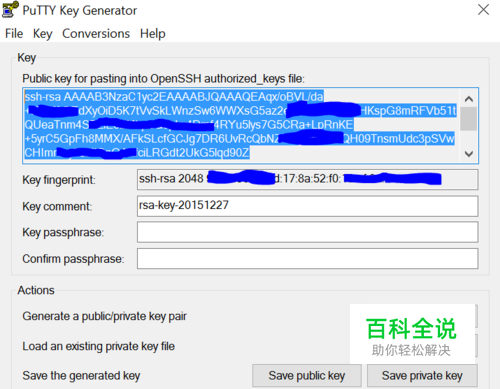This screenshot has width=500, height=389.
Task: Click the public key scrollbar up arrow
Action: [469, 99]
